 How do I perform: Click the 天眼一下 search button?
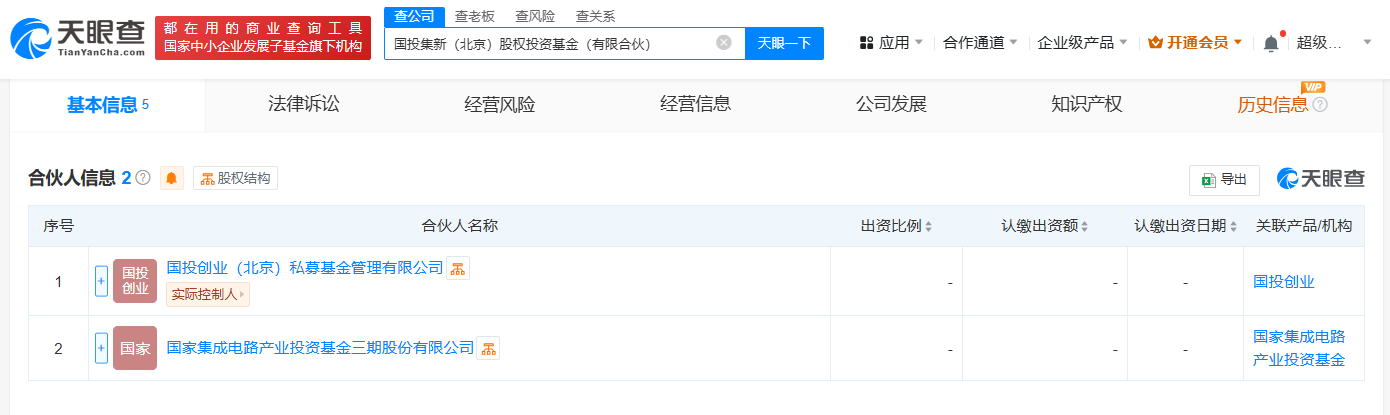[x=784, y=43]
